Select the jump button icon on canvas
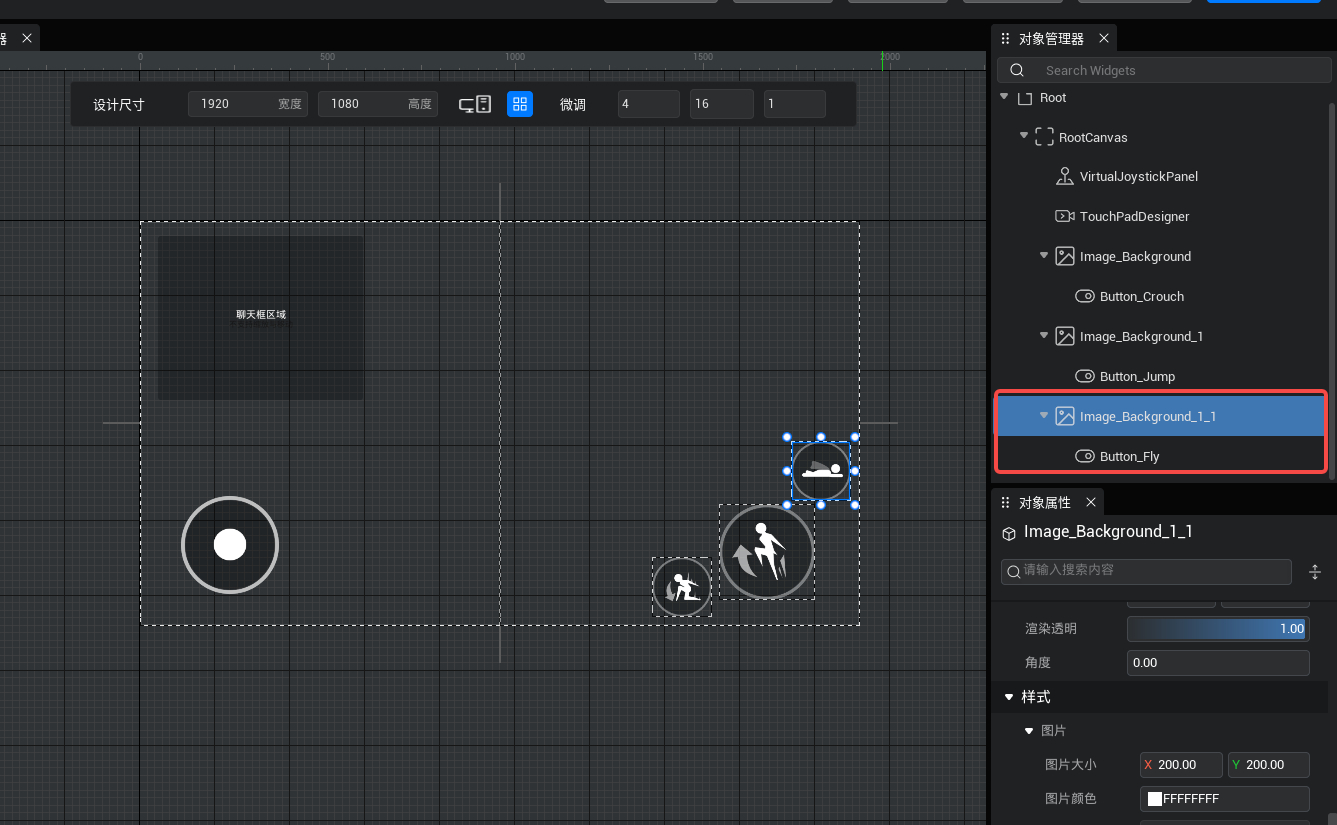This screenshot has height=825, width=1337. [767, 552]
